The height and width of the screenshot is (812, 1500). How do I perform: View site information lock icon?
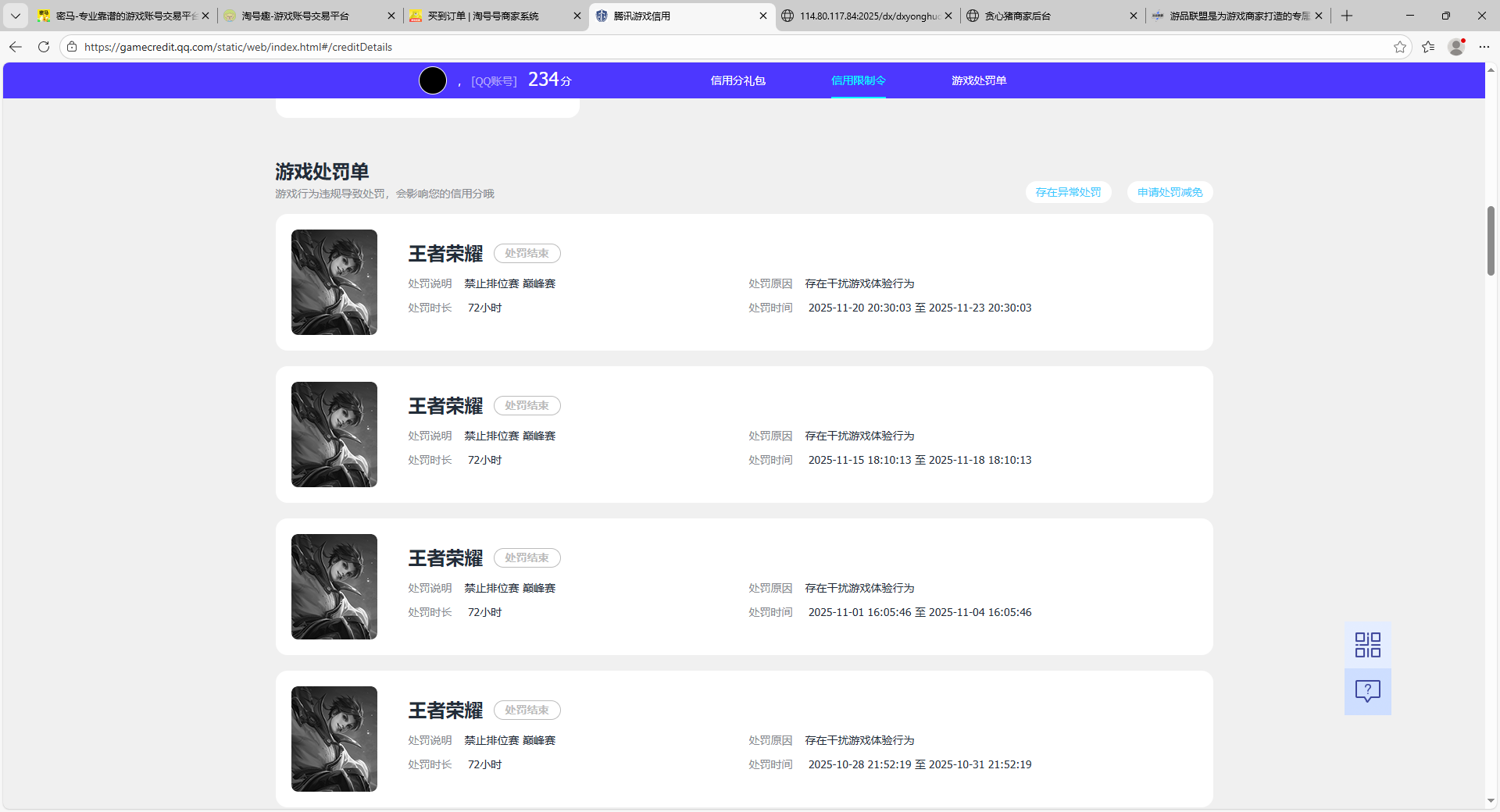72,47
